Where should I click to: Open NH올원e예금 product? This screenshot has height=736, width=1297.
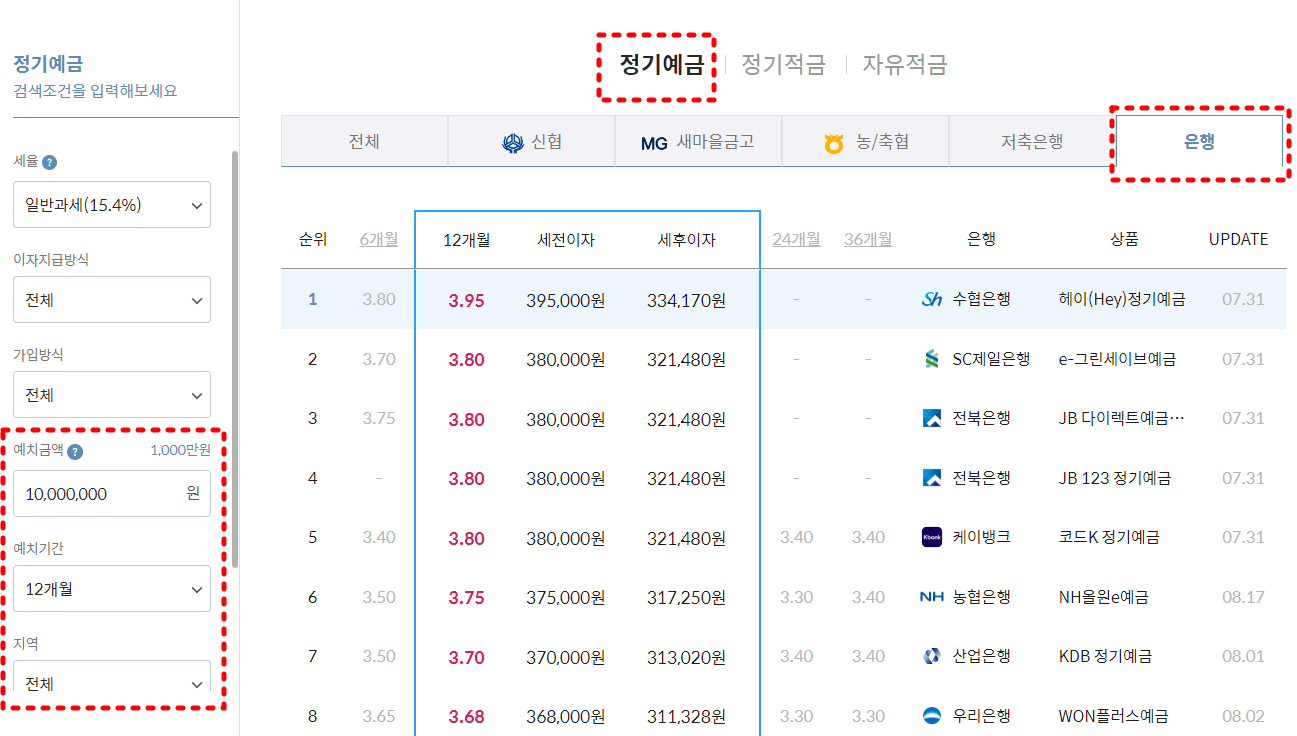1103,597
